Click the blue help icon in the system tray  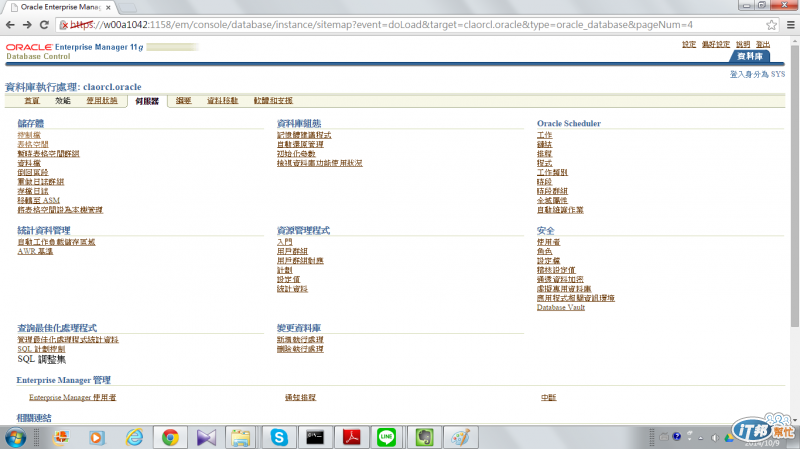pyautogui.click(x=677, y=437)
